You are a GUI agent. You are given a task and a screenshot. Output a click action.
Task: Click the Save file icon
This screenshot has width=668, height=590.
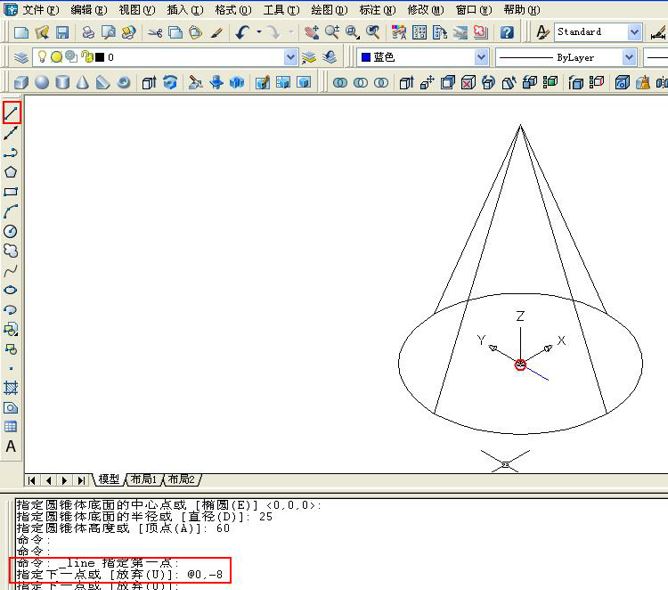pos(63,32)
